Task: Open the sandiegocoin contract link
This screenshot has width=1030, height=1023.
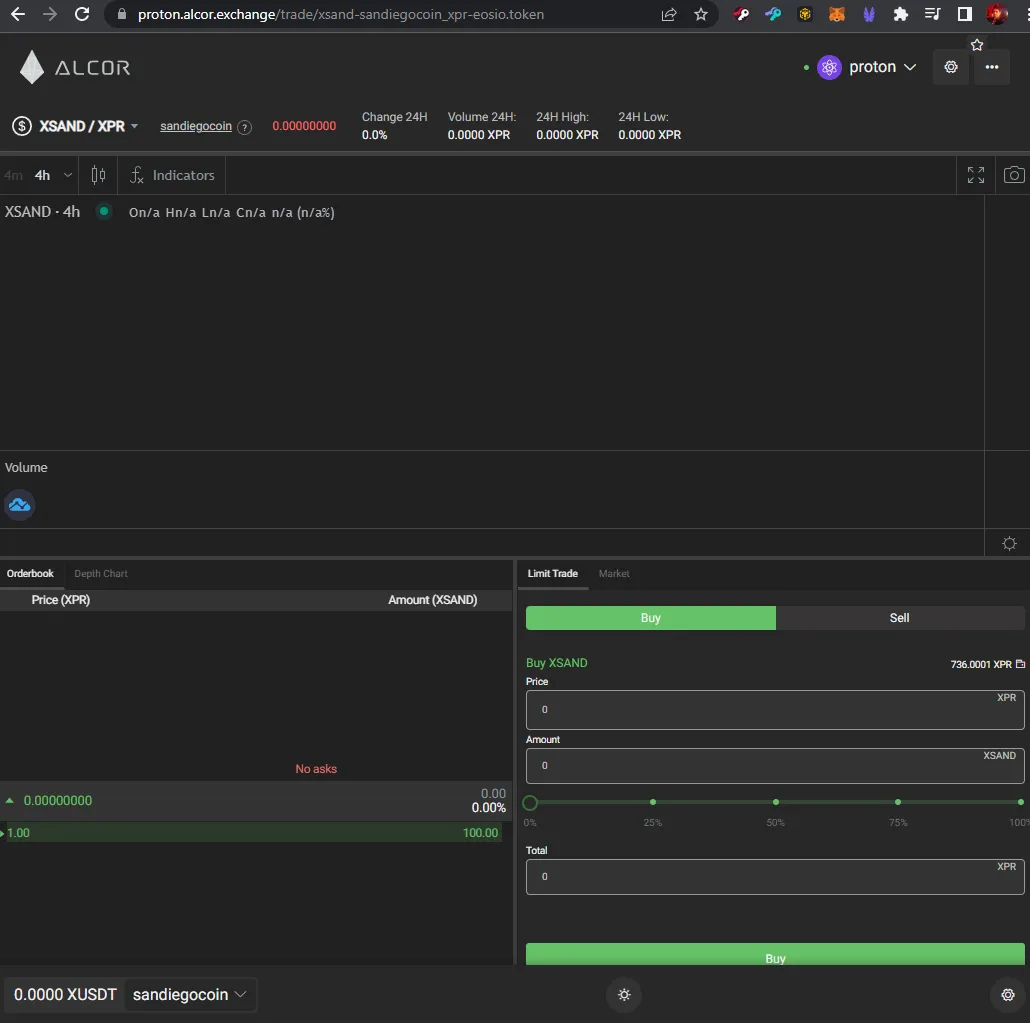Action: click(196, 126)
